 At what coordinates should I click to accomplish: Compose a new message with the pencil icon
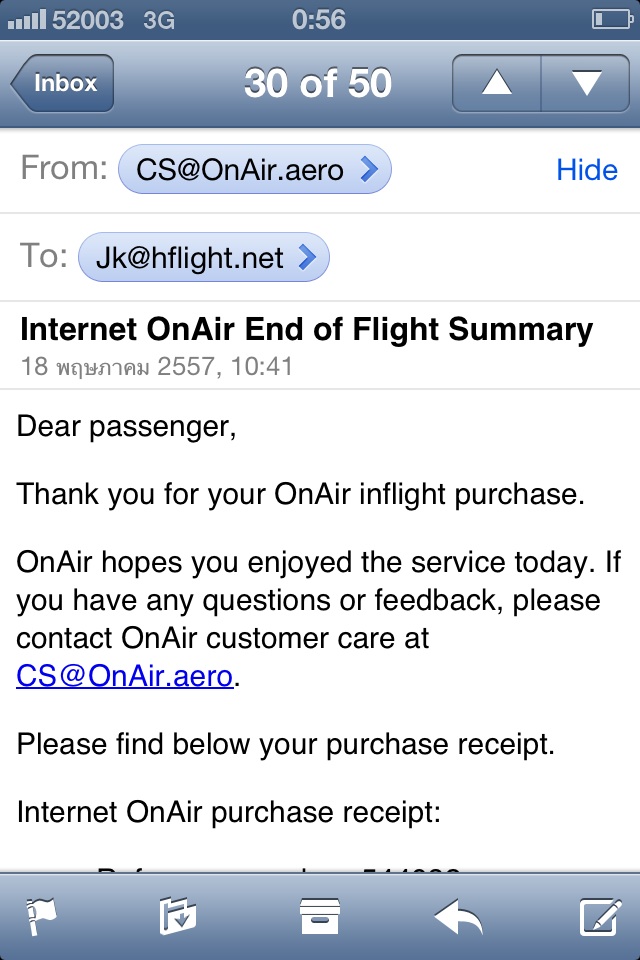tap(601, 916)
